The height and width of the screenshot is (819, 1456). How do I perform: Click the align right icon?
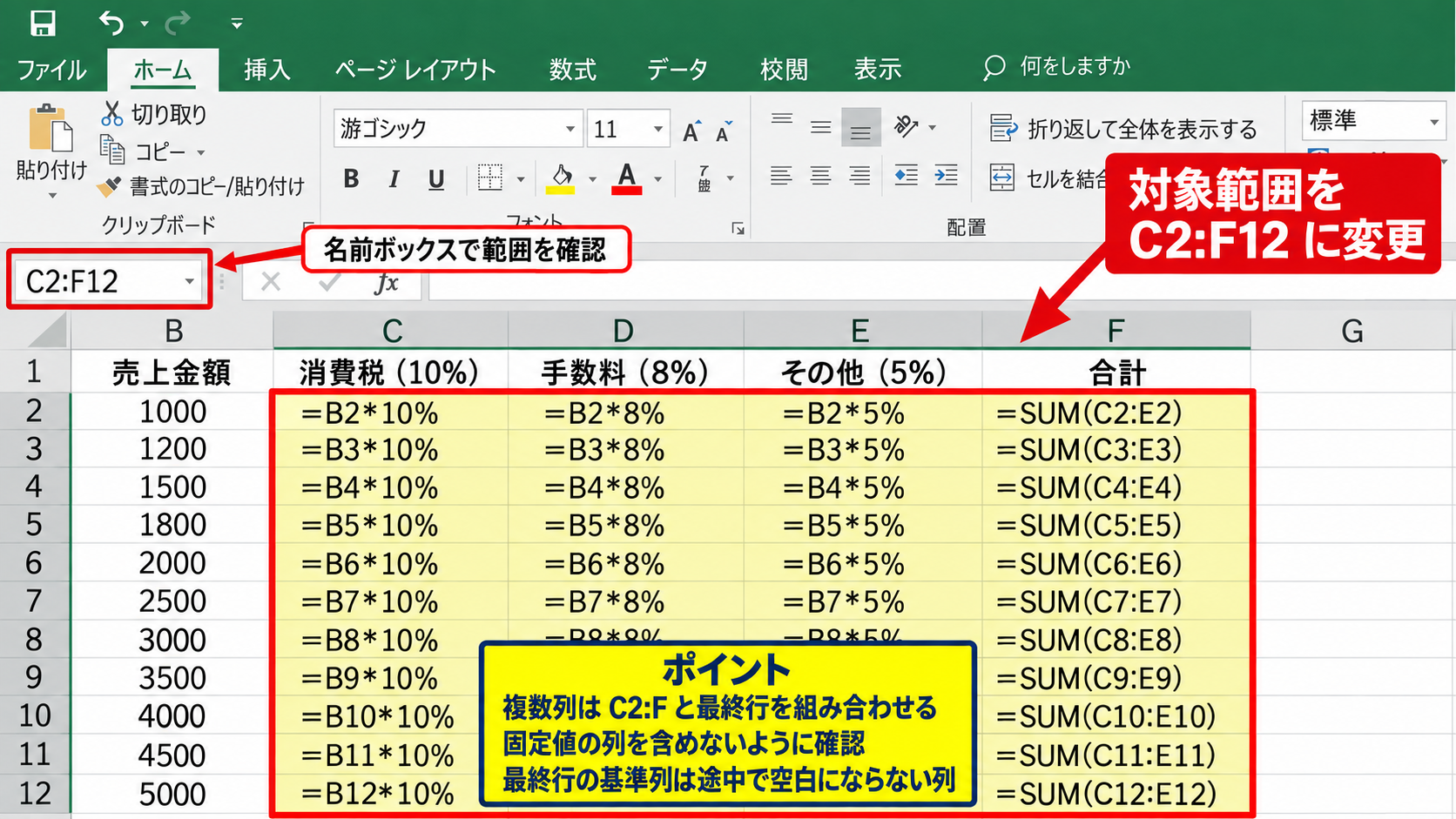pos(860,176)
